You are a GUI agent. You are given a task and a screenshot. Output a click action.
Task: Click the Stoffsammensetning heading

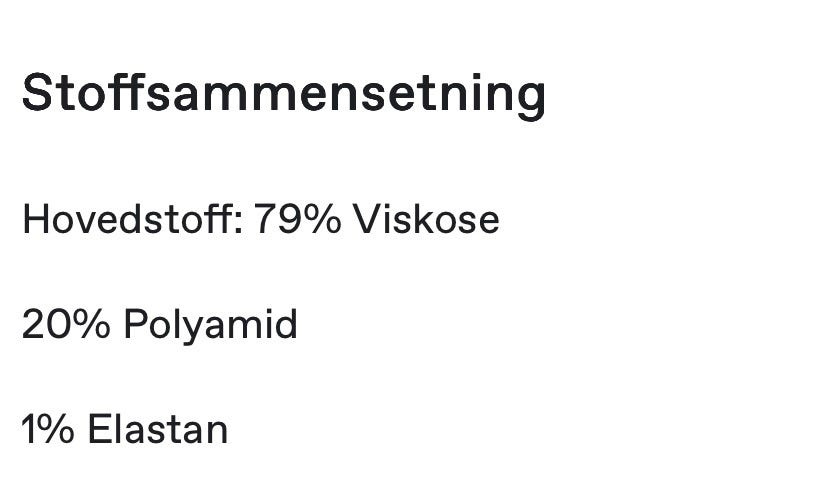pos(284,96)
